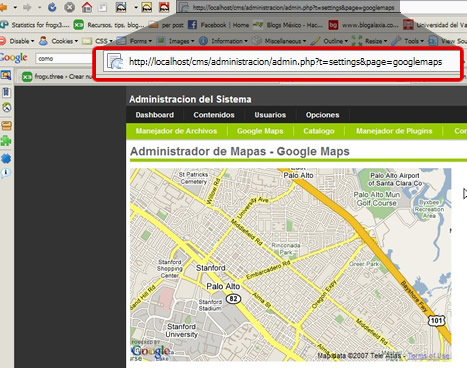Image resolution: width=467 pixels, height=368 pixels.
Task: Click the red Disable circle icon
Action: (x=3, y=41)
